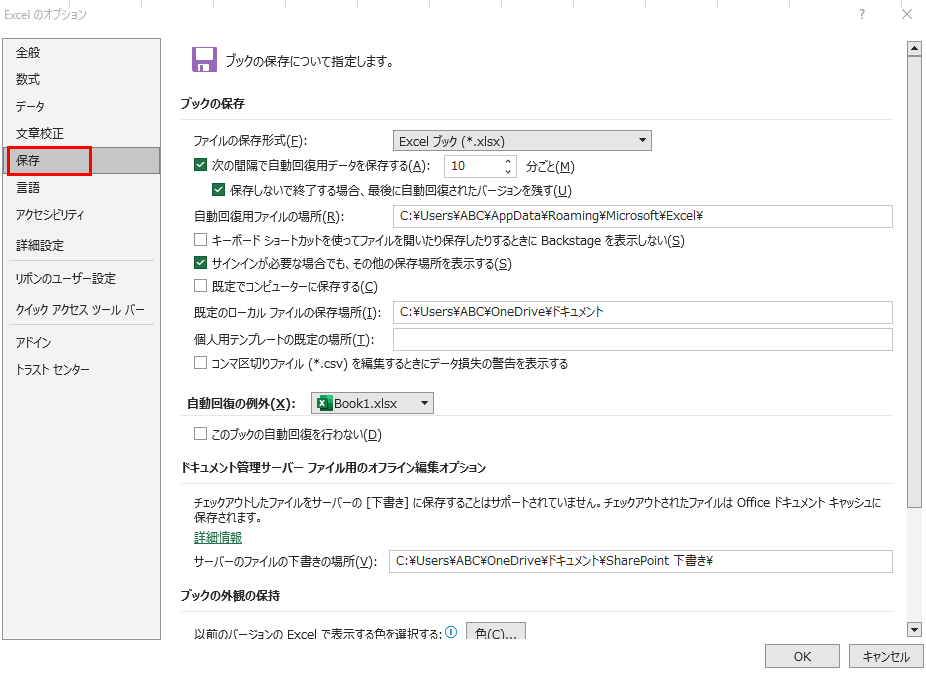Open the 数式 options category
Image resolution: width=926 pixels, height=674 pixels.
[x=28, y=79]
